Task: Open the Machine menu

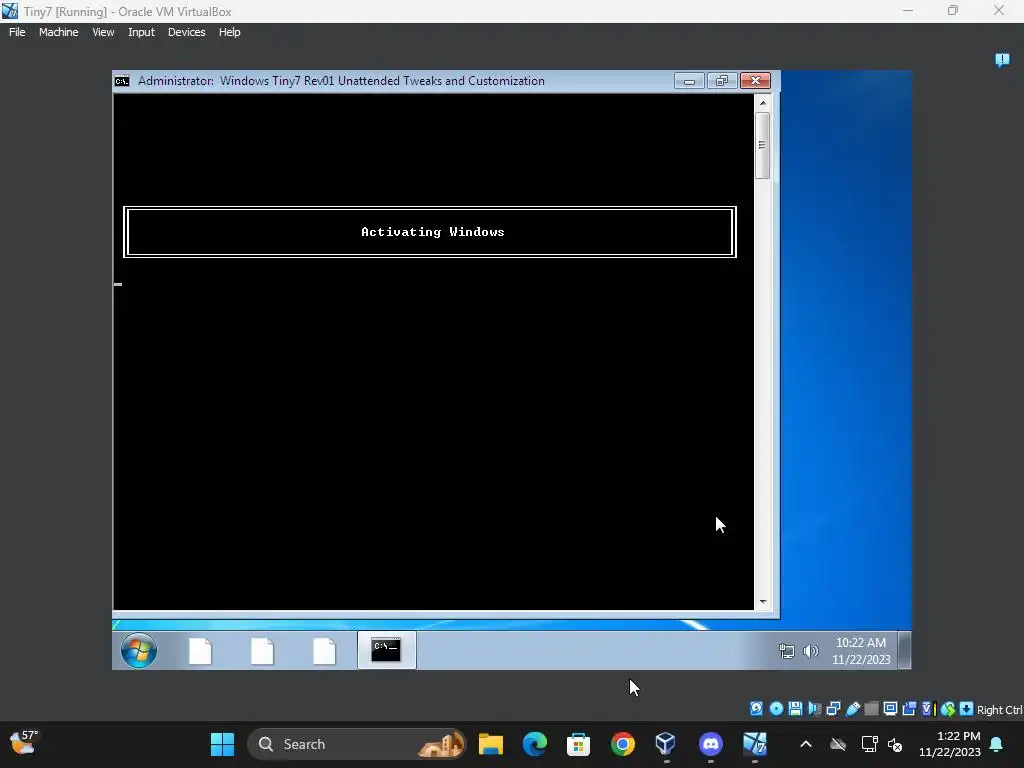Action: [x=58, y=32]
